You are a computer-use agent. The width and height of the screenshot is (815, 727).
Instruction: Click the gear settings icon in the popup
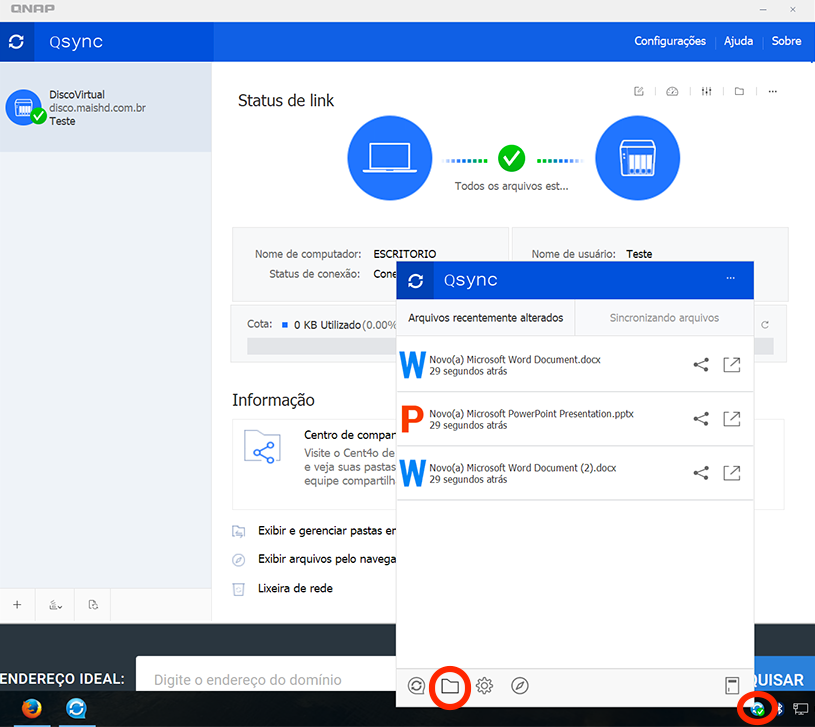click(x=484, y=686)
